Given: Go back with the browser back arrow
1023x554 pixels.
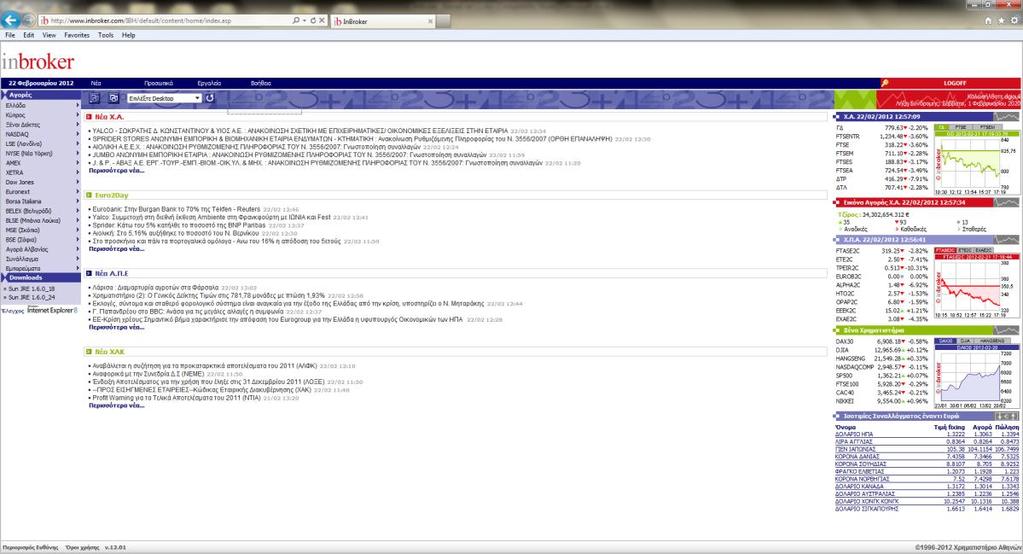Looking at the screenshot, I should [10, 20].
